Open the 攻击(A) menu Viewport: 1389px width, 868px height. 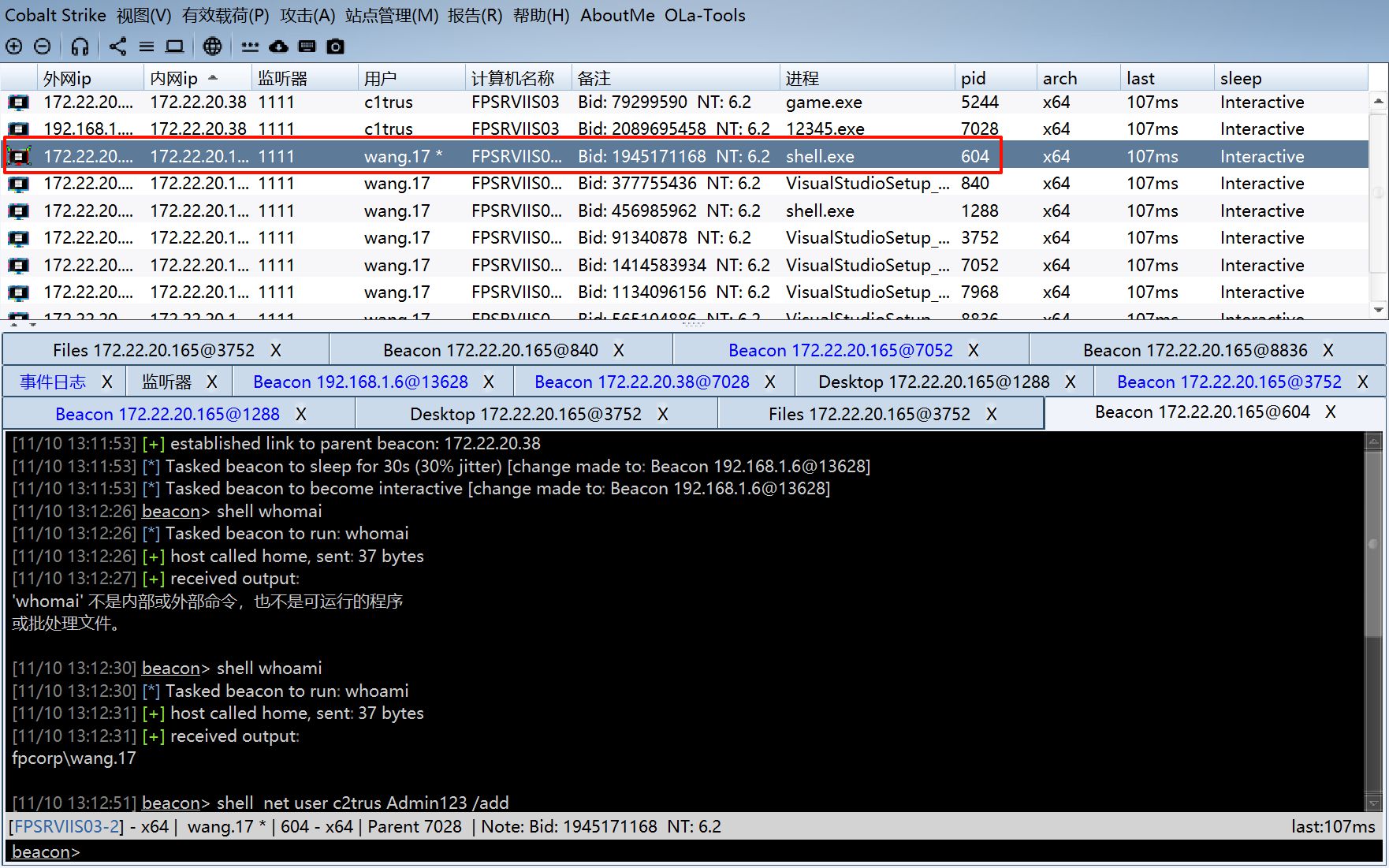point(306,15)
